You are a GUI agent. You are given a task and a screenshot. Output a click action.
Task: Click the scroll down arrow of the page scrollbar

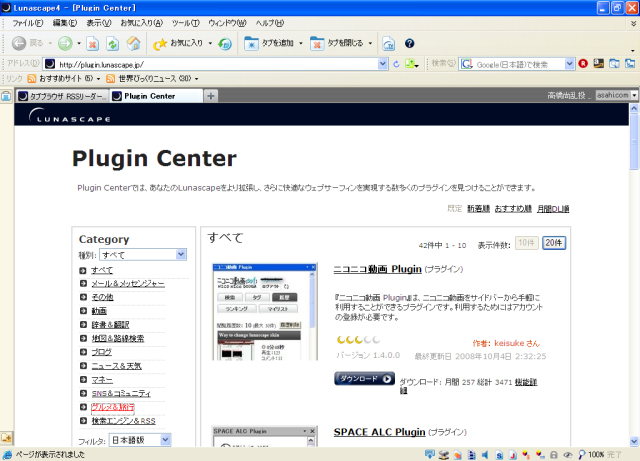(x=634, y=441)
